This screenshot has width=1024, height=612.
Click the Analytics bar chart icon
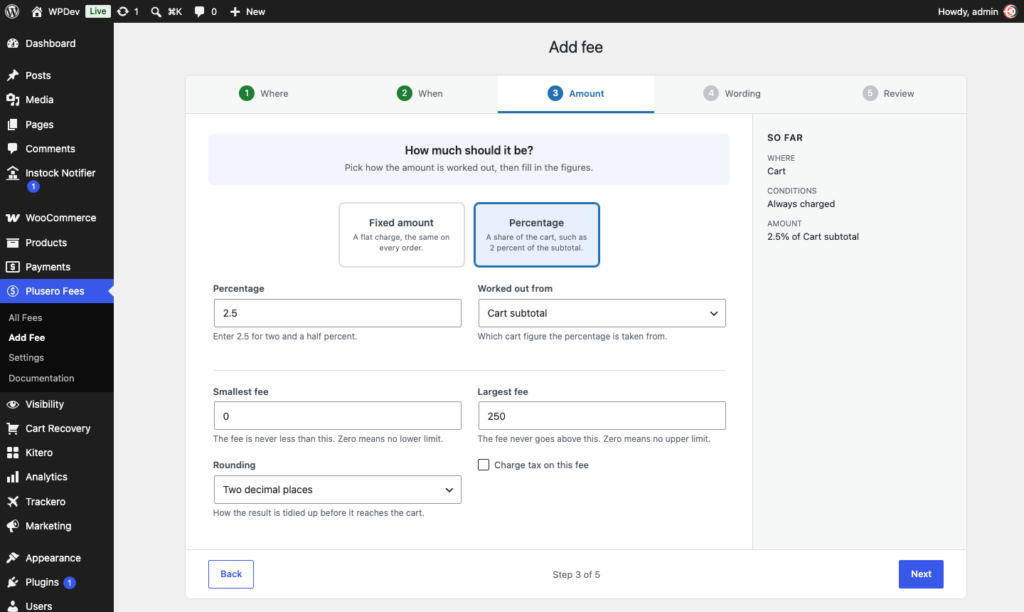tap(12, 477)
